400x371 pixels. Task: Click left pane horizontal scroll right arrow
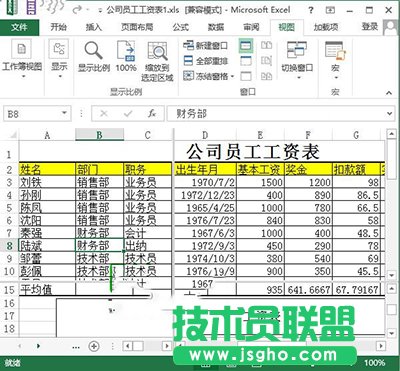pyautogui.click(x=166, y=346)
